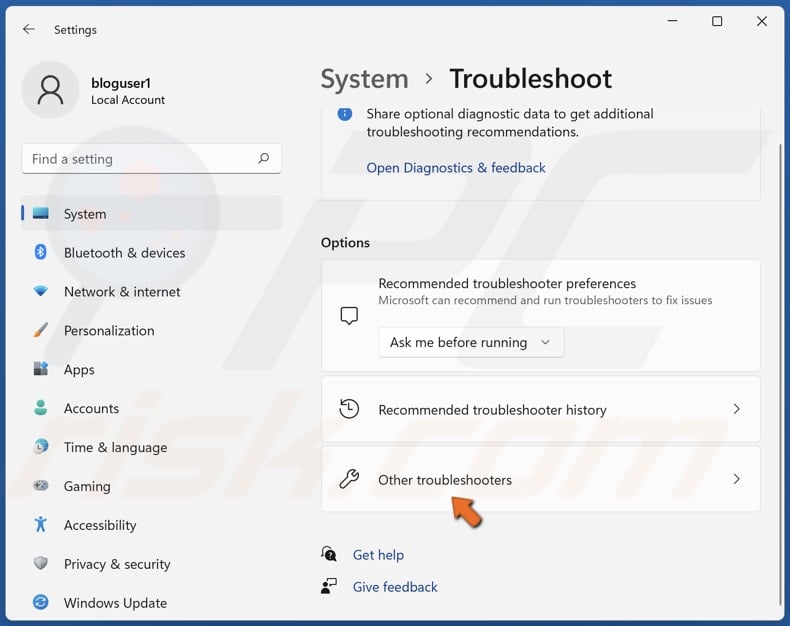Open Time & language settings
Viewport: 790px width, 626px height.
point(151,447)
